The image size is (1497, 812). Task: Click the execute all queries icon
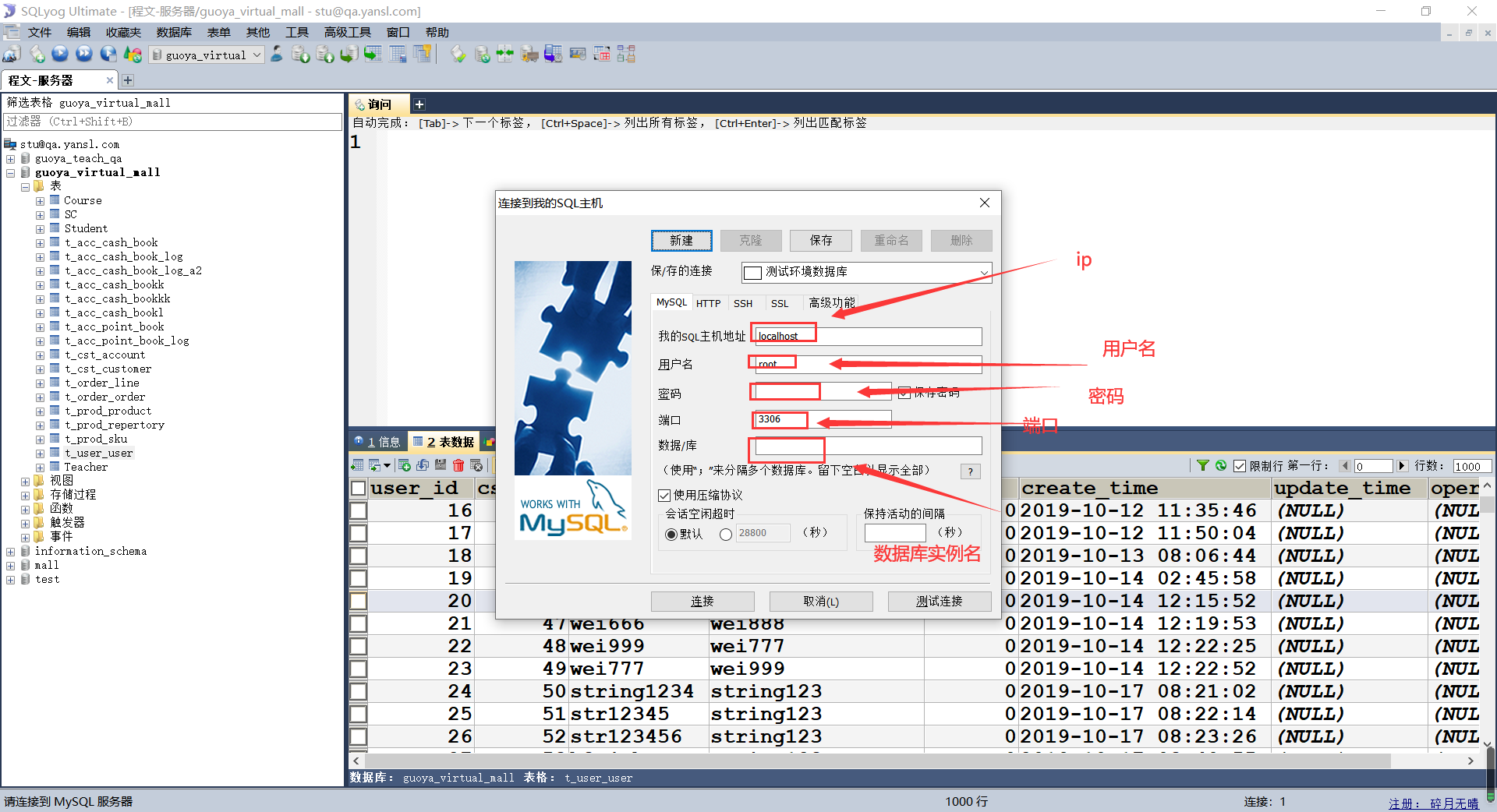point(84,55)
